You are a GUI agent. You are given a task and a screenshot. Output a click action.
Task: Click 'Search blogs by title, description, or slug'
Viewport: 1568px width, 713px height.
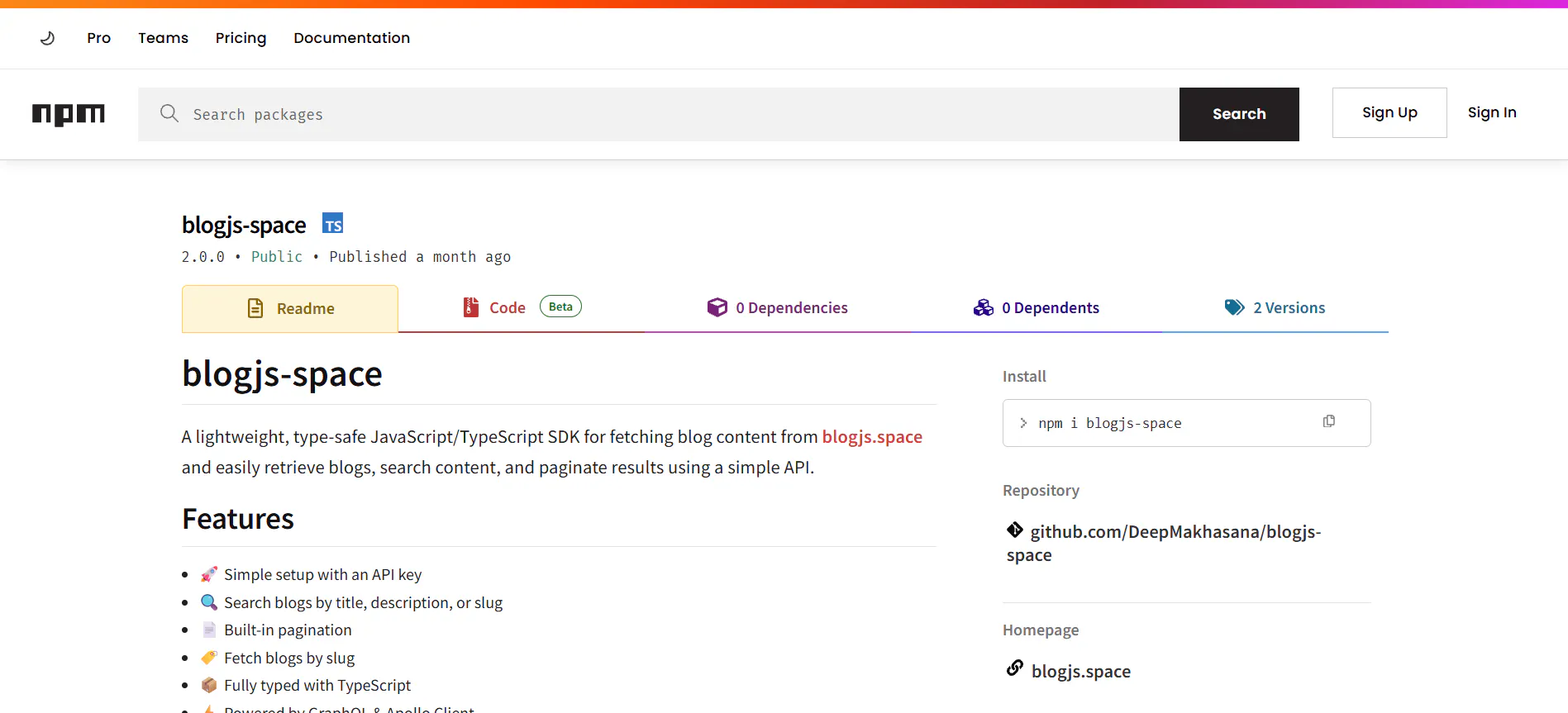pos(364,602)
